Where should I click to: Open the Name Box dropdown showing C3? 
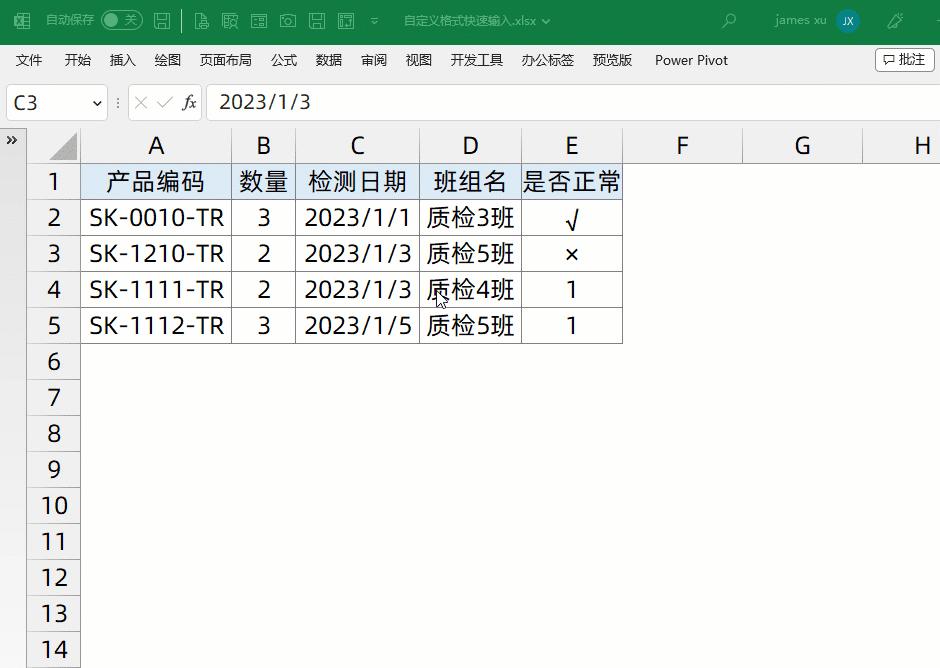tap(97, 102)
